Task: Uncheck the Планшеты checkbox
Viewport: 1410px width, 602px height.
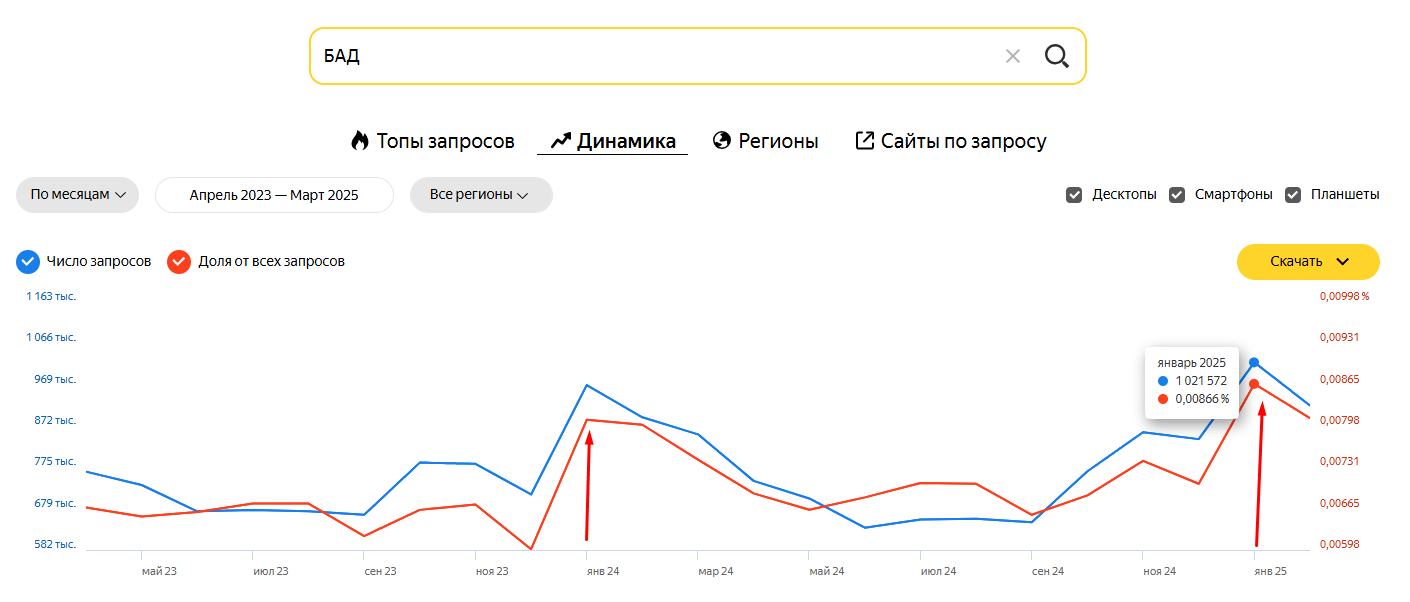Action: (1293, 195)
